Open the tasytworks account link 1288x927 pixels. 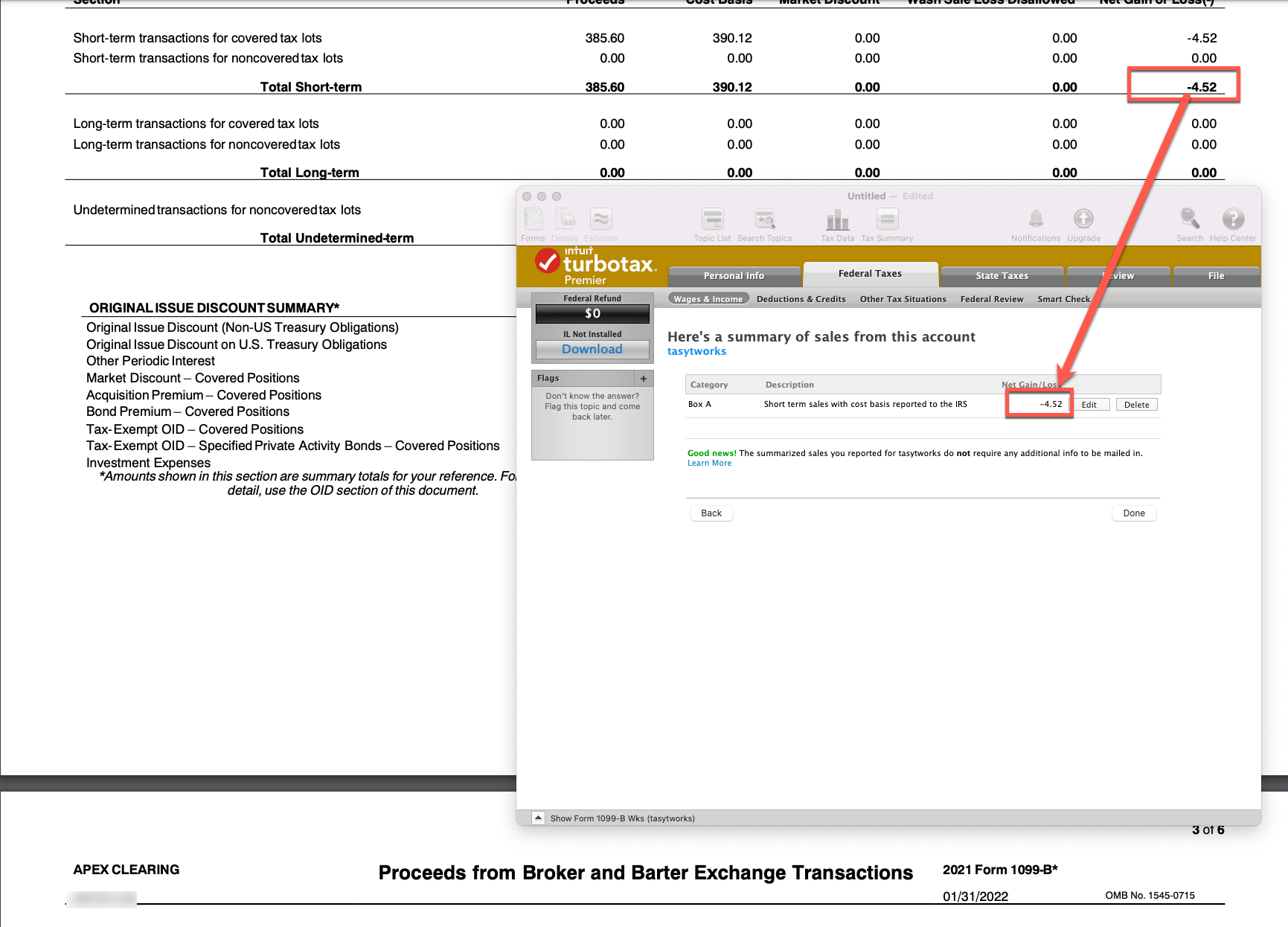(696, 350)
